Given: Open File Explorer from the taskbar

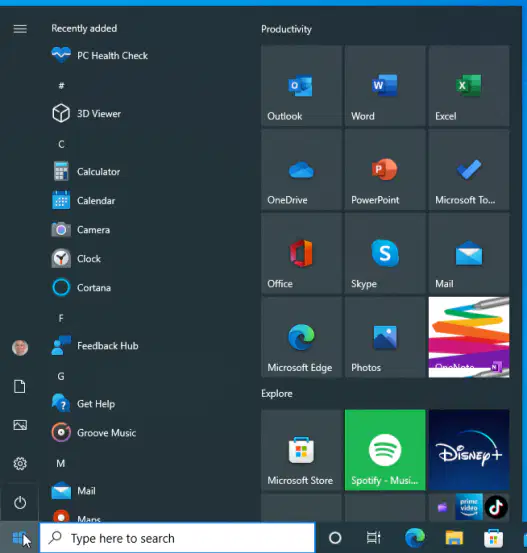Looking at the screenshot, I should click(x=454, y=538).
